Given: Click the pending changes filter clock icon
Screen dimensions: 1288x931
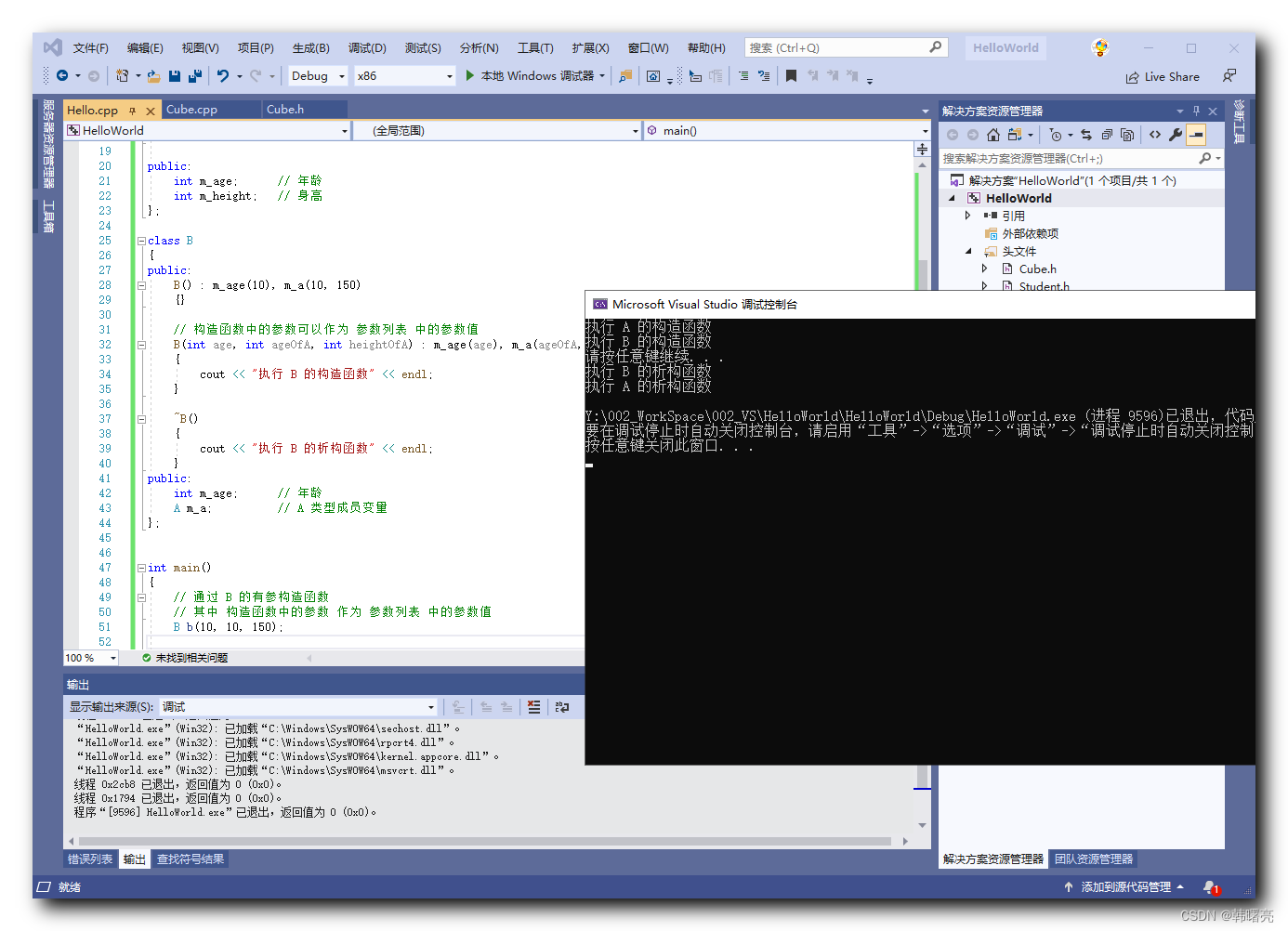Looking at the screenshot, I should (1056, 135).
